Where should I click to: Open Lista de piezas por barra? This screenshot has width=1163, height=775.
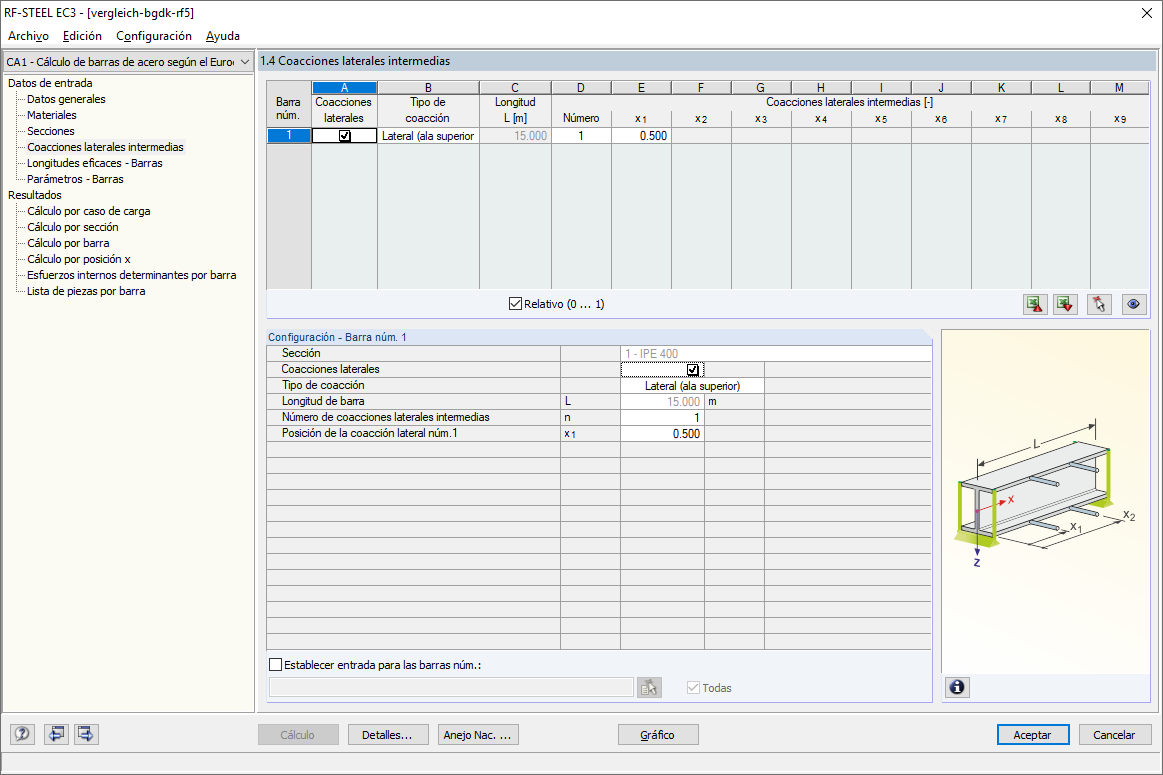tap(86, 291)
